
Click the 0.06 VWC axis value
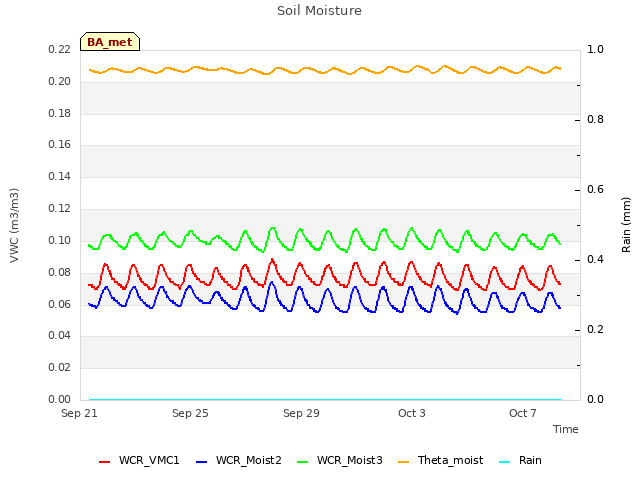click(60, 304)
